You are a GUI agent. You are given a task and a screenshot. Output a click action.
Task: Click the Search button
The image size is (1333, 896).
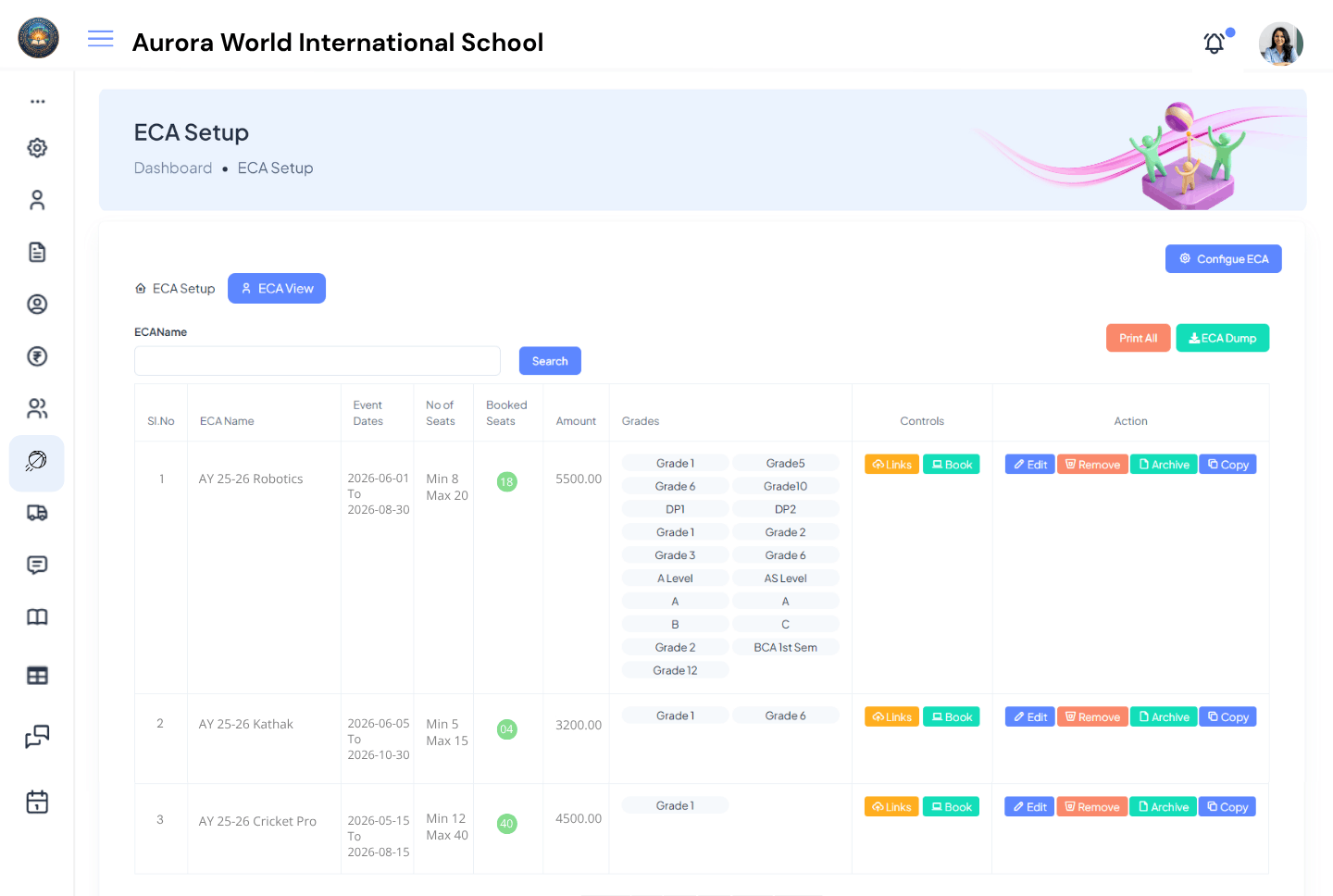(550, 360)
